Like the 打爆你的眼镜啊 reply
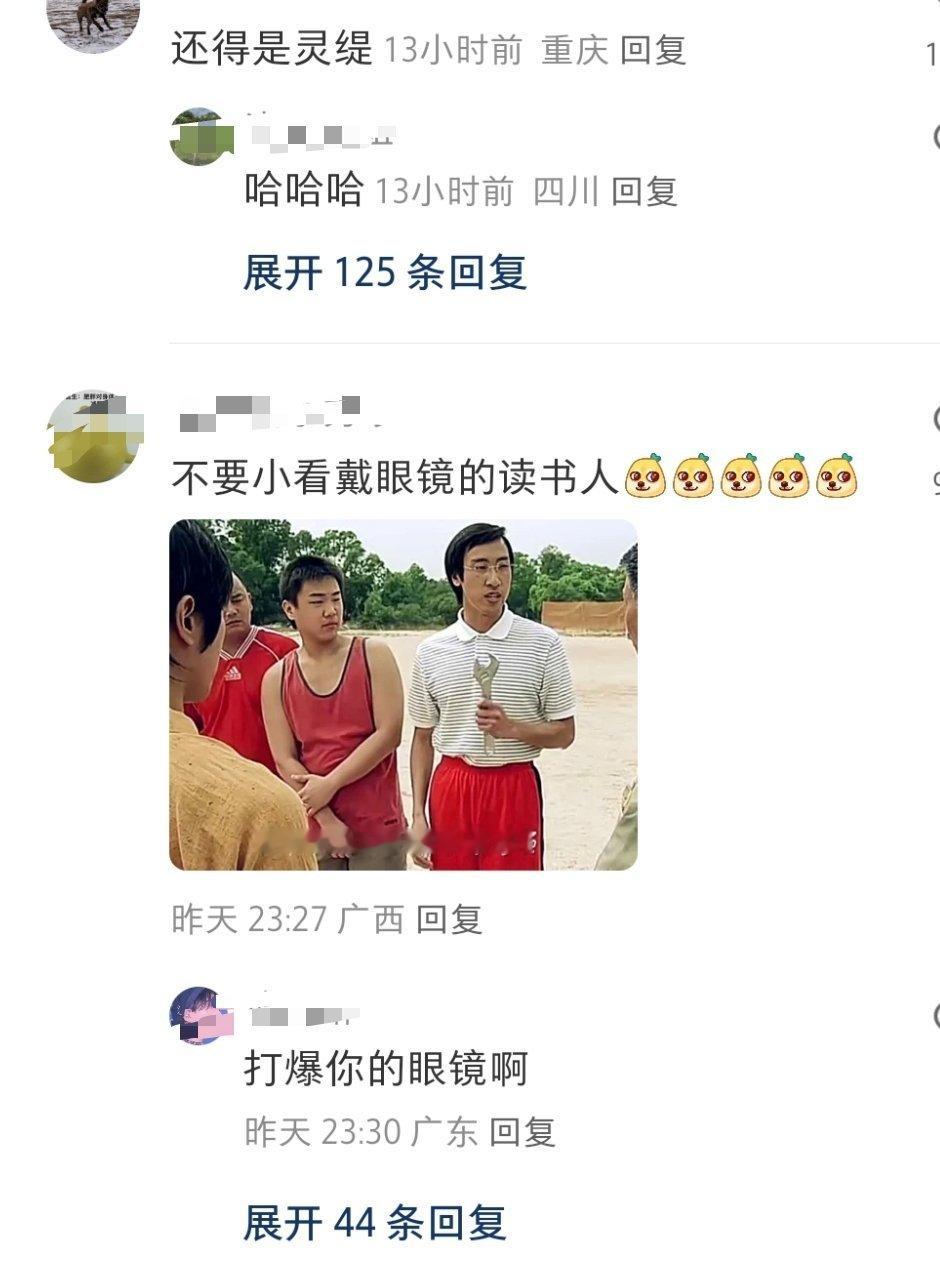Screen dimensions: 940x1271 point(935,1016)
